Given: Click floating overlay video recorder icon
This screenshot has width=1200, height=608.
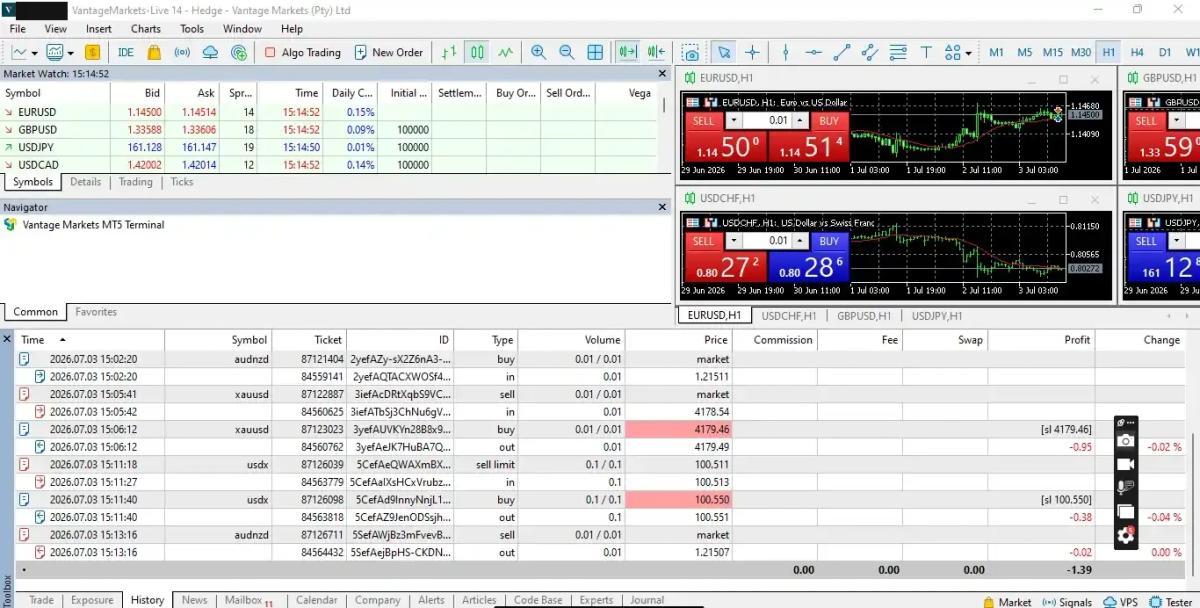Looking at the screenshot, I should (x=1126, y=464).
